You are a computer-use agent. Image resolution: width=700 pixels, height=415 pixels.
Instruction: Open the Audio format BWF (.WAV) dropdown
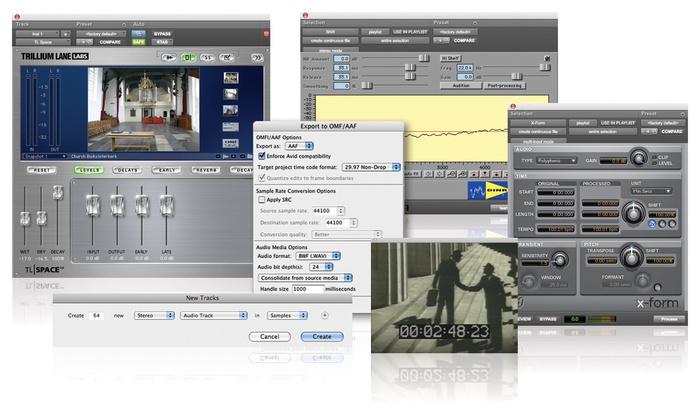[x=318, y=256]
